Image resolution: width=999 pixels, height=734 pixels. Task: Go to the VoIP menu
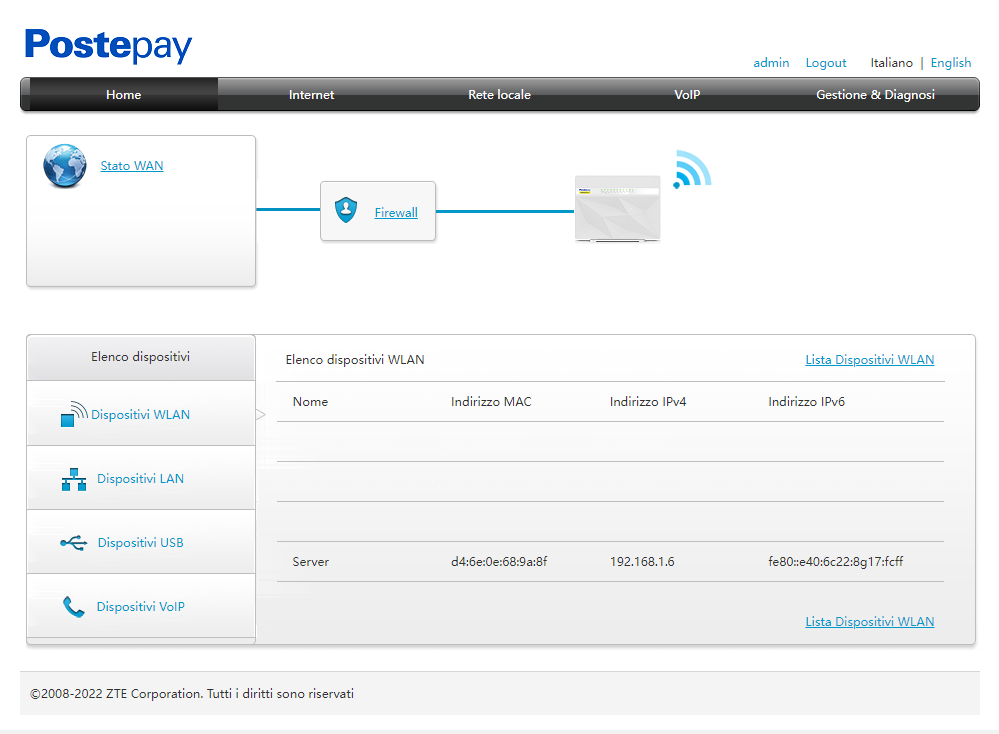tap(687, 95)
